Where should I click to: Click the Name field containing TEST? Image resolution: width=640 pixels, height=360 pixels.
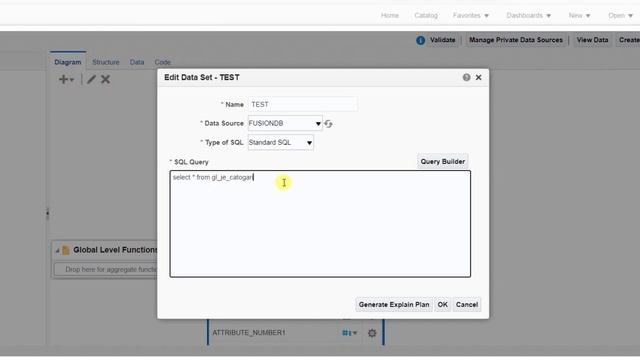tap(302, 104)
